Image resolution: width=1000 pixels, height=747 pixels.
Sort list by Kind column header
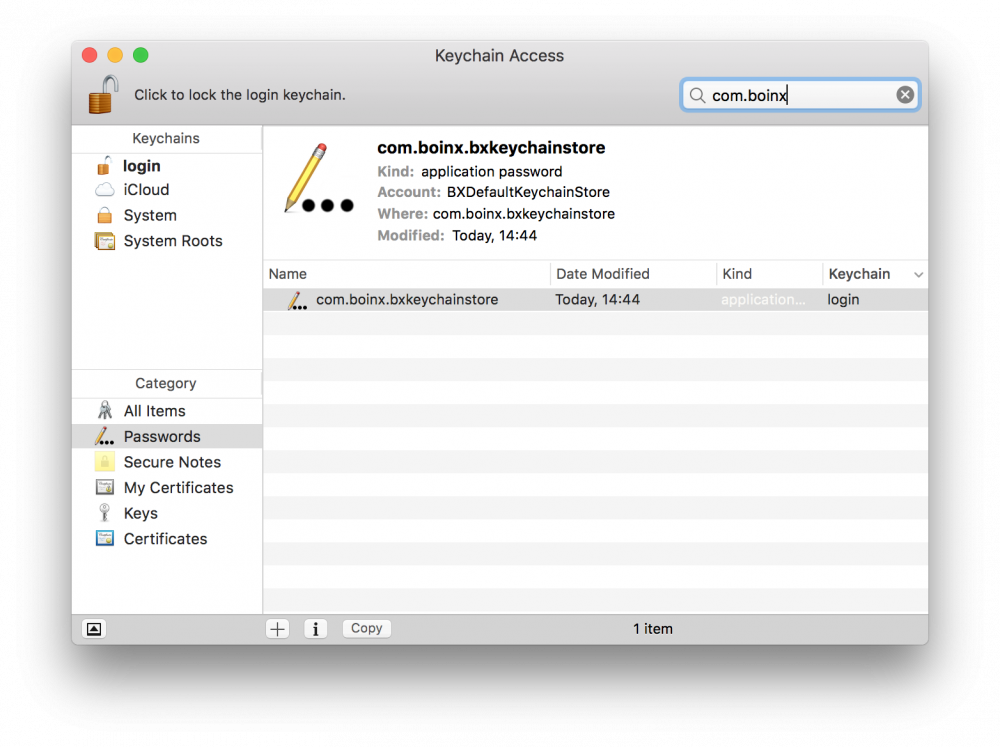click(769, 274)
